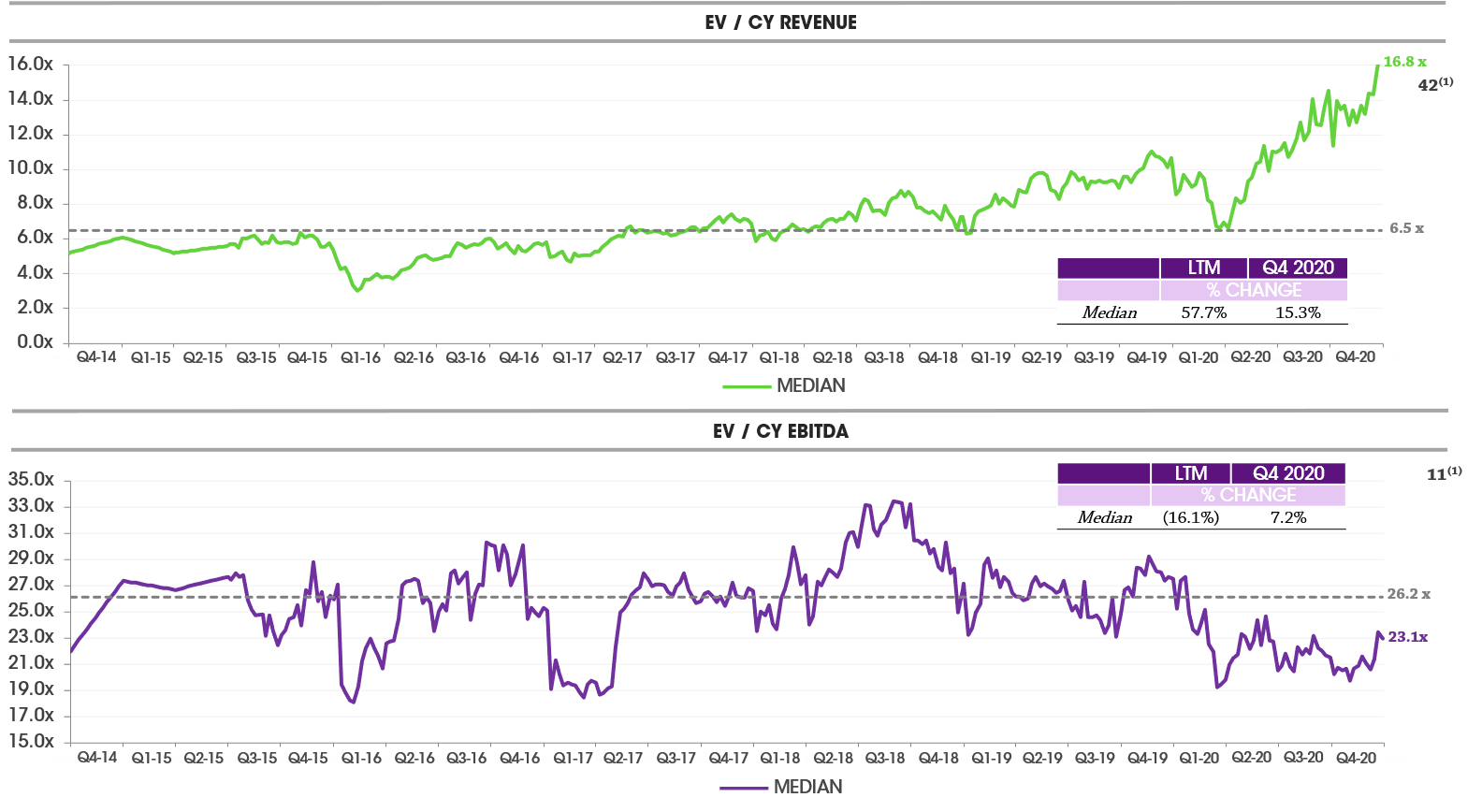Click Q4-16 on the EBITDA chart x-axis
This screenshot has width=1482, height=812.
(x=519, y=758)
